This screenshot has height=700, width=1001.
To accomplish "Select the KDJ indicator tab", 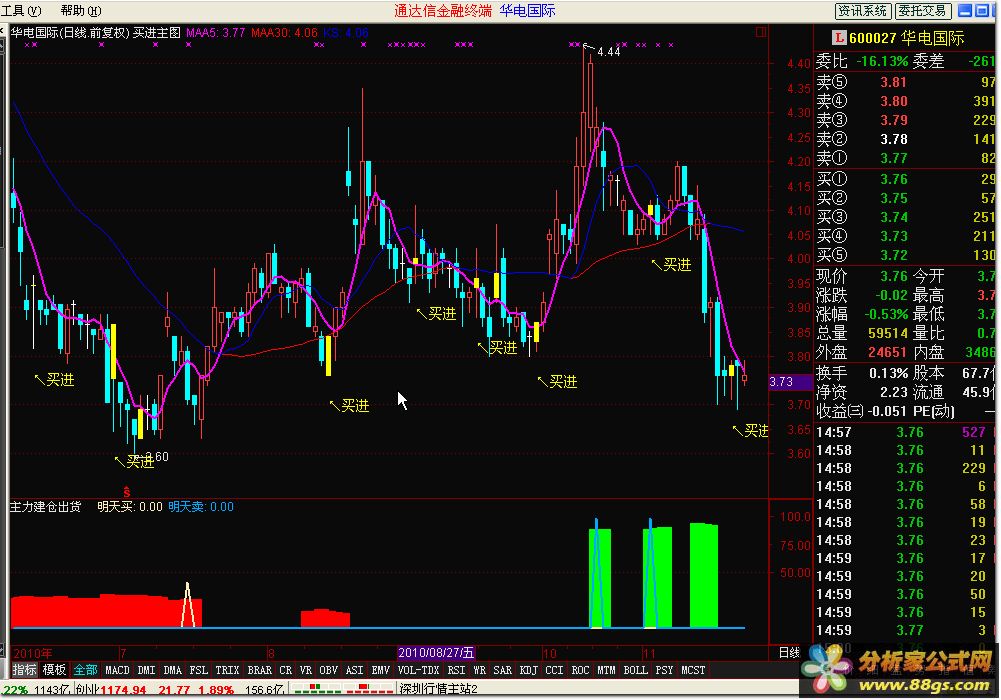I will pyautogui.click(x=529, y=670).
